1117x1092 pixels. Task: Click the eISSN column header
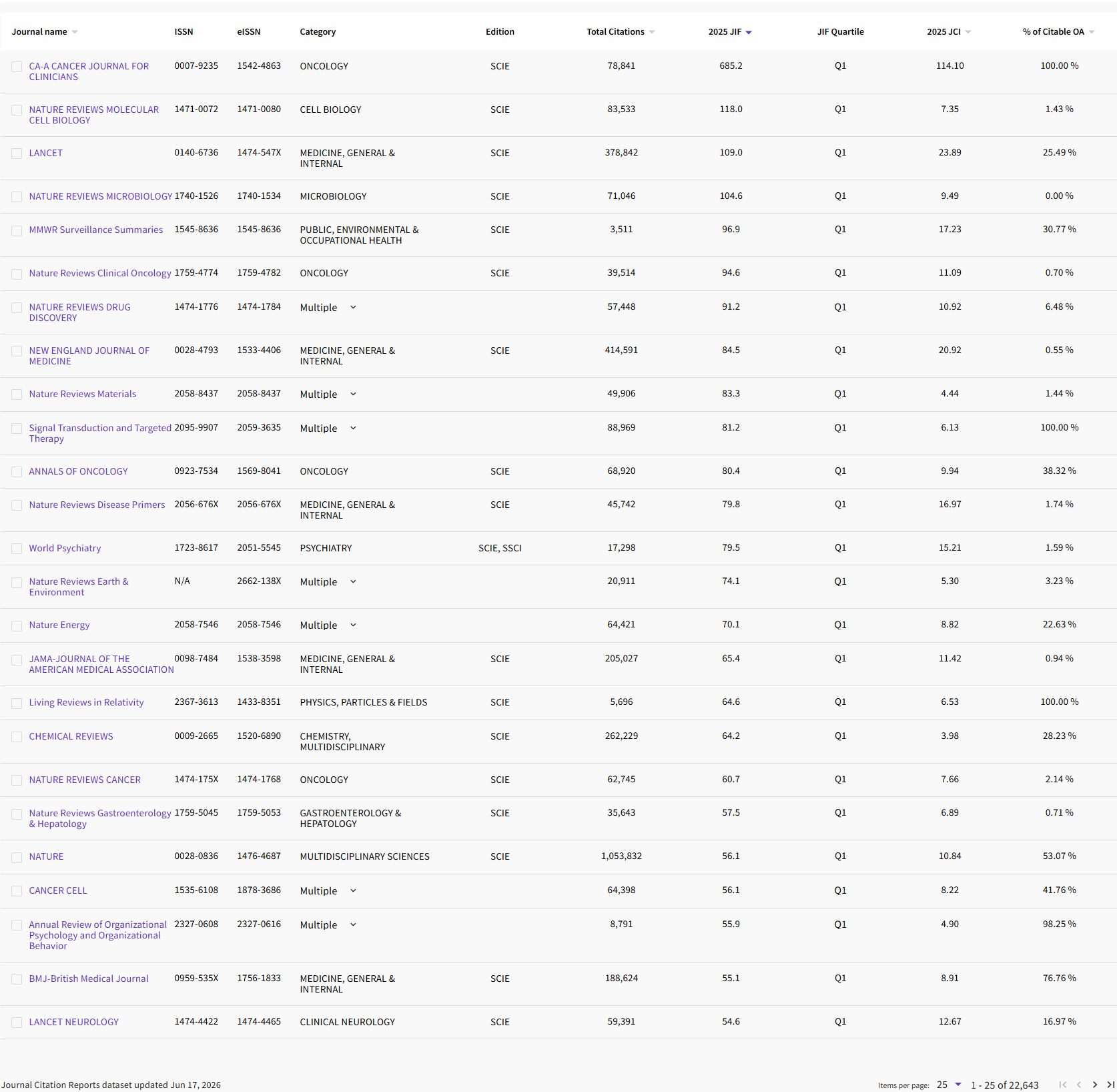pos(249,32)
